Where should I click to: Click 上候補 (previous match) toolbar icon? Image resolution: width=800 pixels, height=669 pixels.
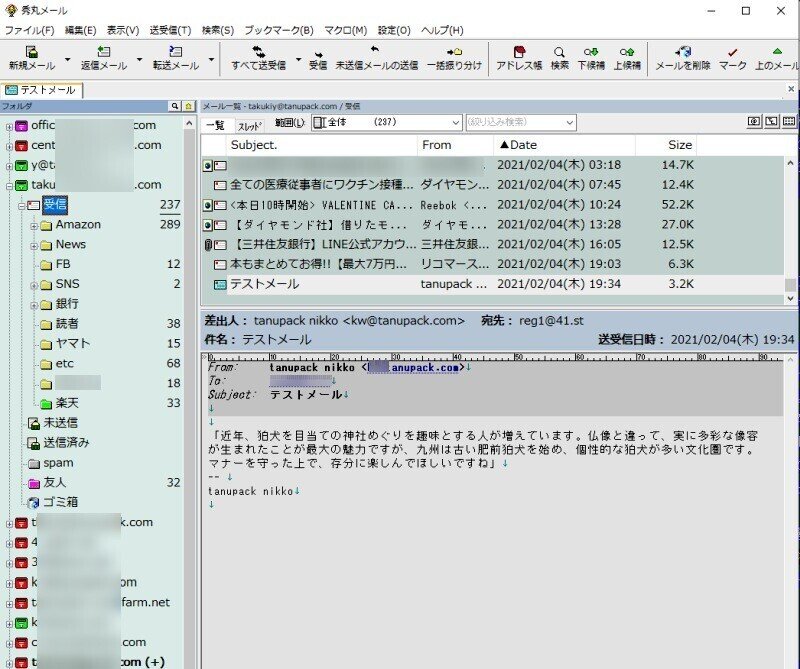pyautogui.click(x=627, y=52)
